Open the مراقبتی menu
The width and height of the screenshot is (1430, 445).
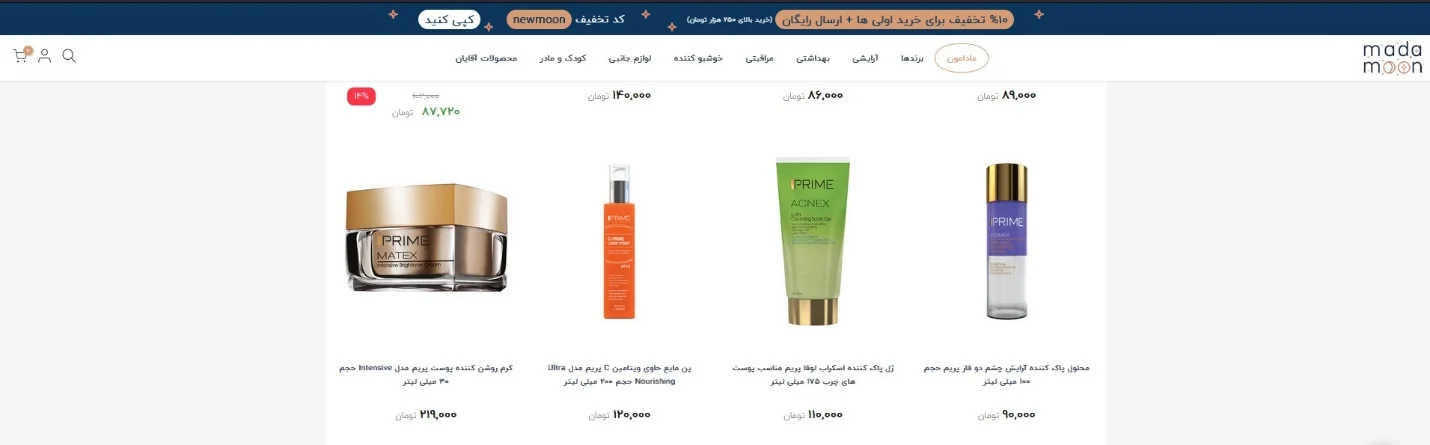point(760,58)
